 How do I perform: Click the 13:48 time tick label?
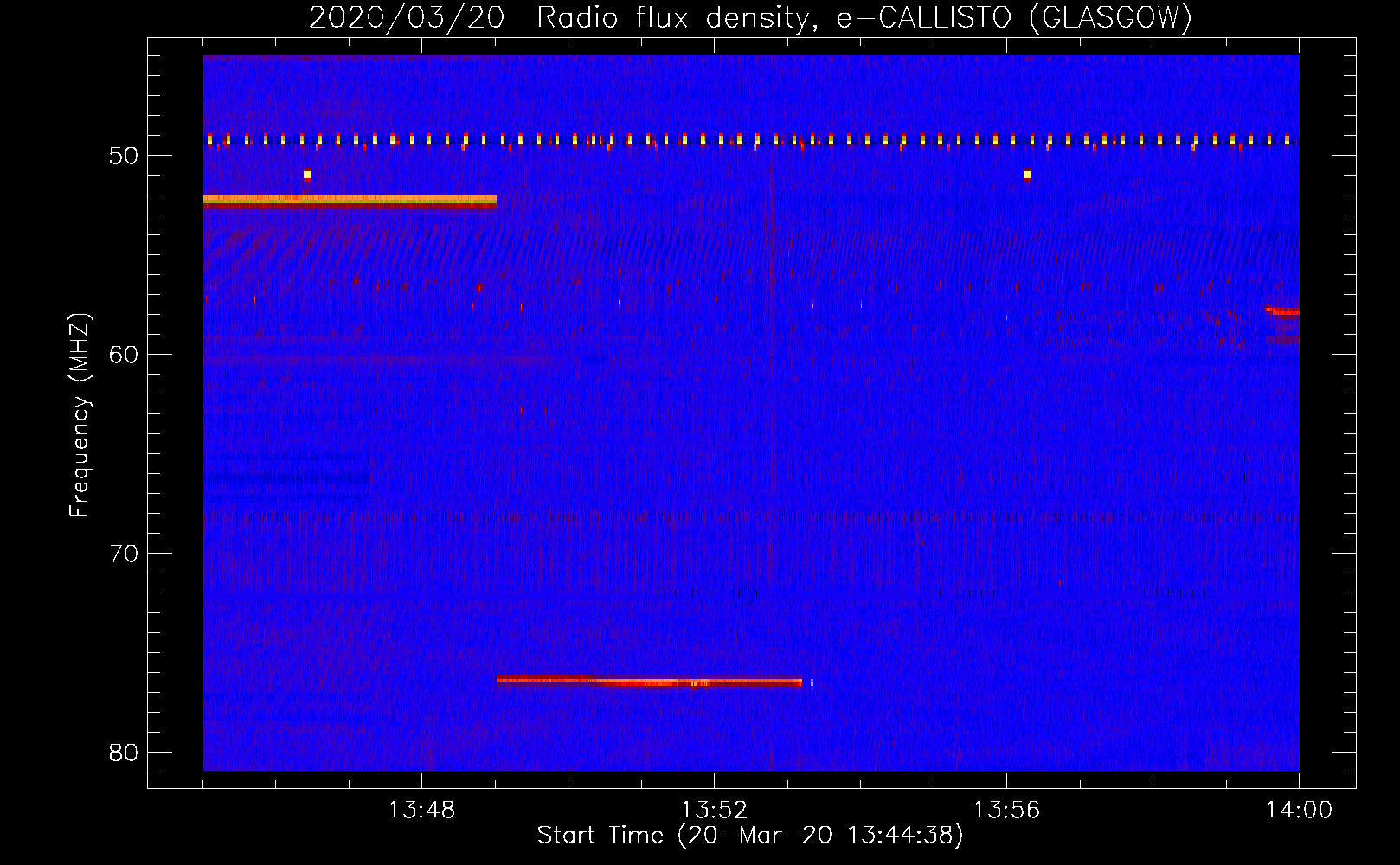tap(421, 811)
